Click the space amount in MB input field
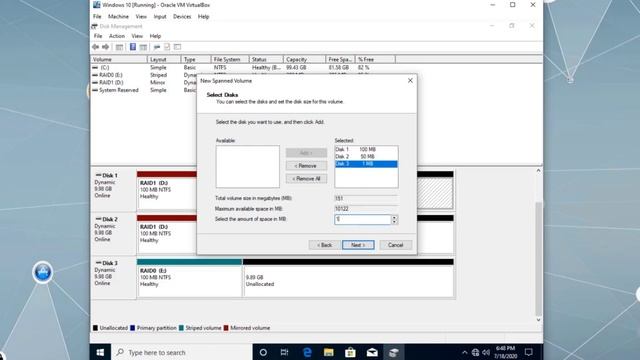This screenshot has height=360, width=640. 362,220
